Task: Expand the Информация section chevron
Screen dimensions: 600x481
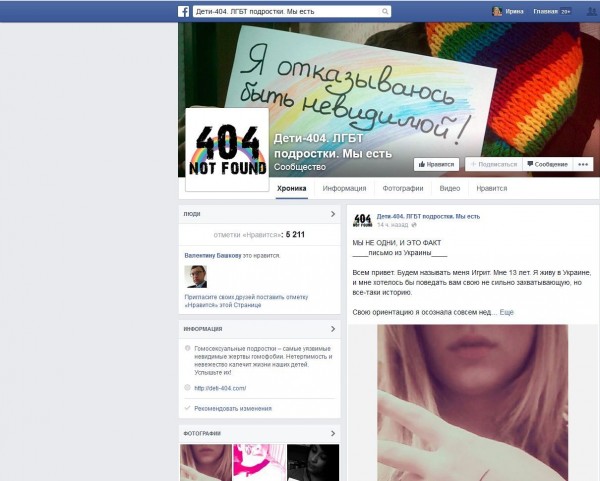Action: 333,328
